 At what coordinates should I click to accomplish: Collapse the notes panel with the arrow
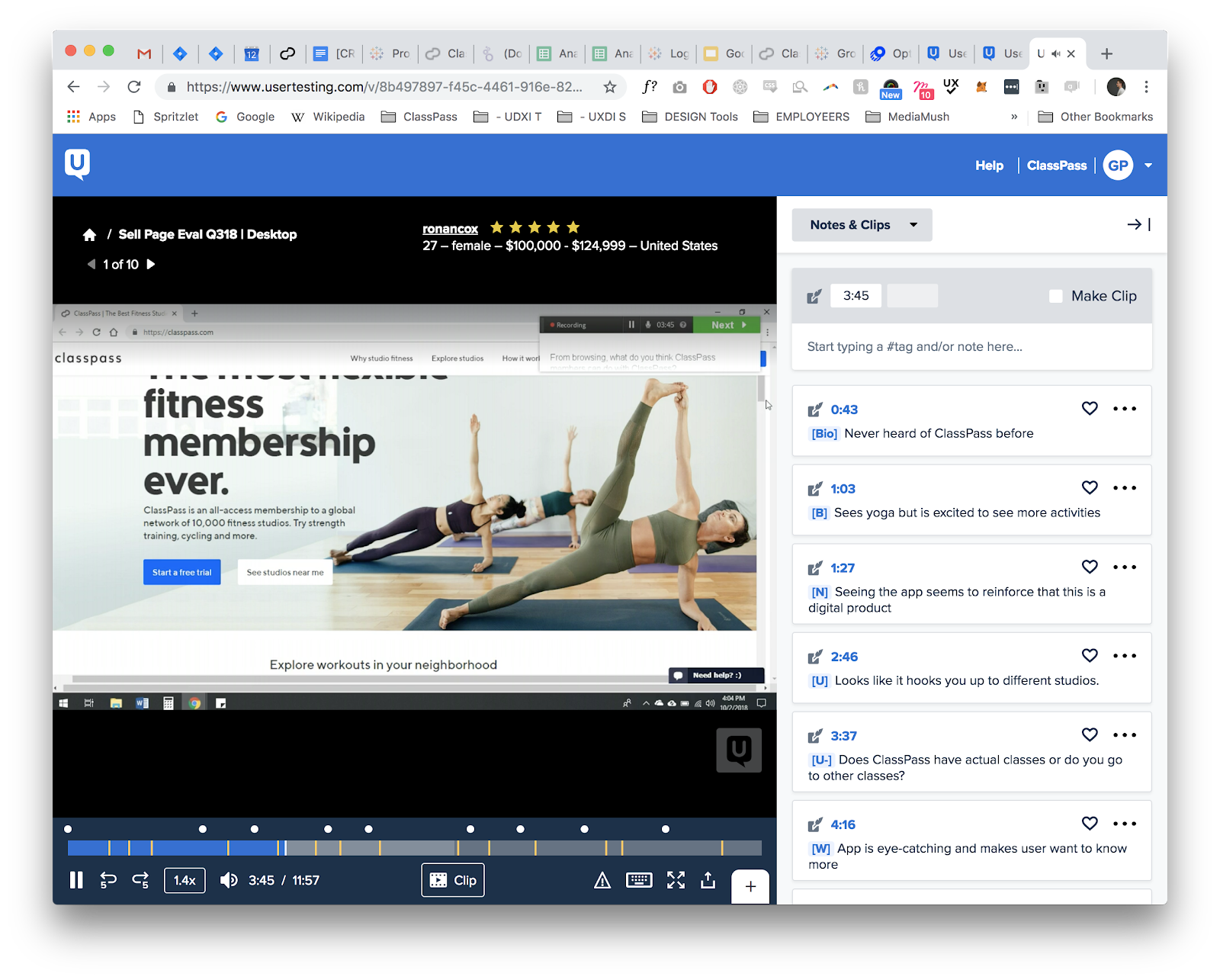pos(1138,224)
